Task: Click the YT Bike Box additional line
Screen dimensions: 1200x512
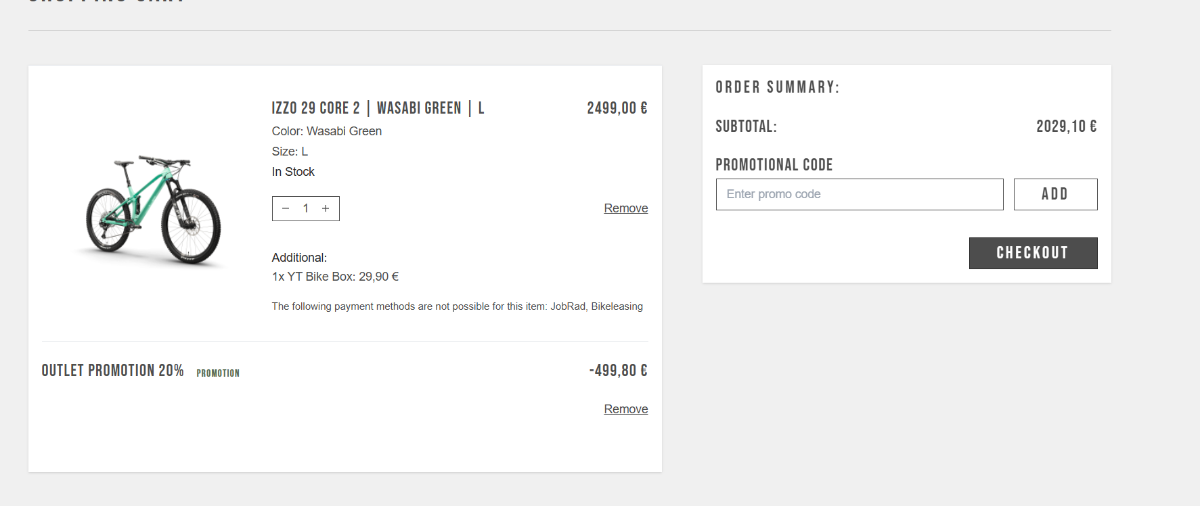Action: tap(335, 277)
